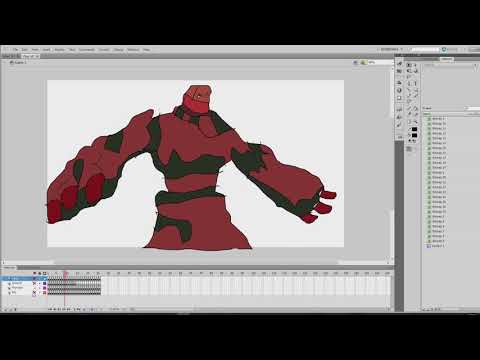
Task: Open the Fill color swatch in Tools panel
Action: 414,135
